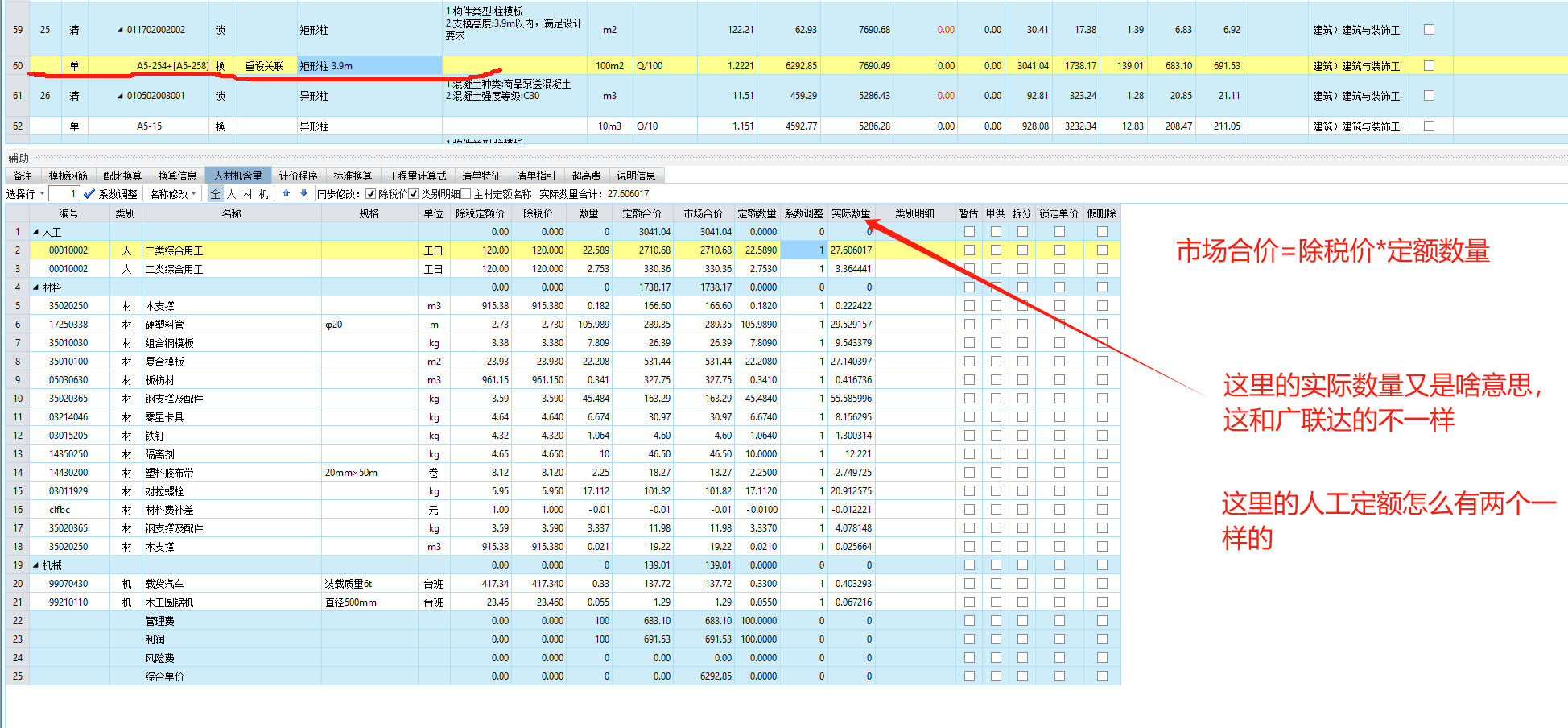Viewport: 1568px width, 728px height.
Task: Select the 塑料胶布带 name cell
Action: [x=232, y=473]
